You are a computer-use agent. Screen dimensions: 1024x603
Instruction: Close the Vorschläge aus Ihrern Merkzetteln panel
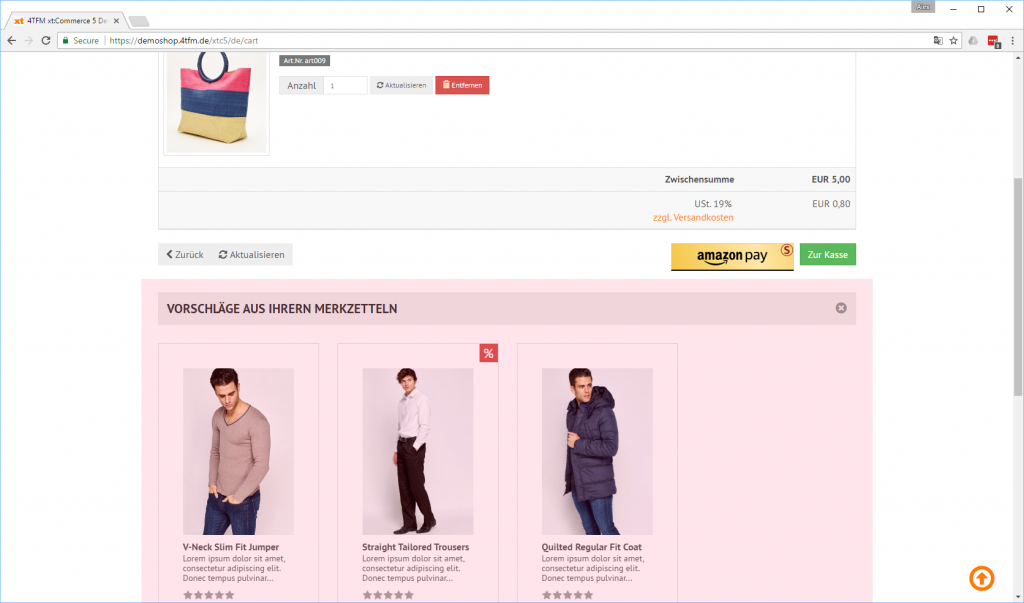click(x=841, y=308)
